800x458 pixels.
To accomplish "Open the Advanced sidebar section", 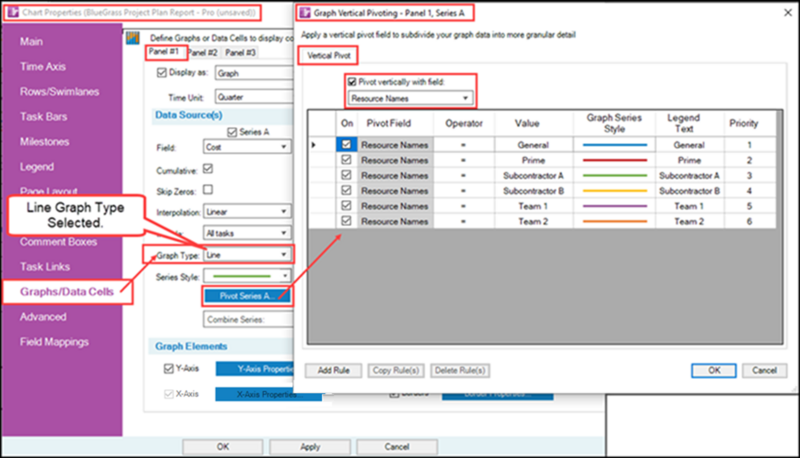I will click(x=43, y=317).
